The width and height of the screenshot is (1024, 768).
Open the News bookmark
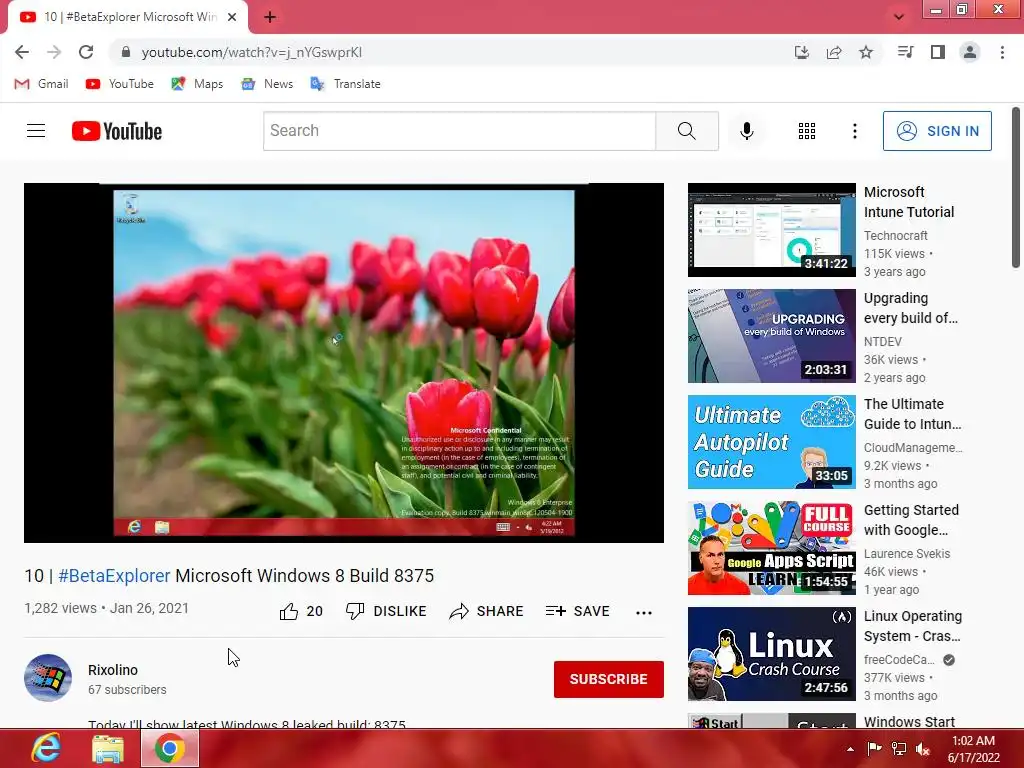(x=267, y=84)
